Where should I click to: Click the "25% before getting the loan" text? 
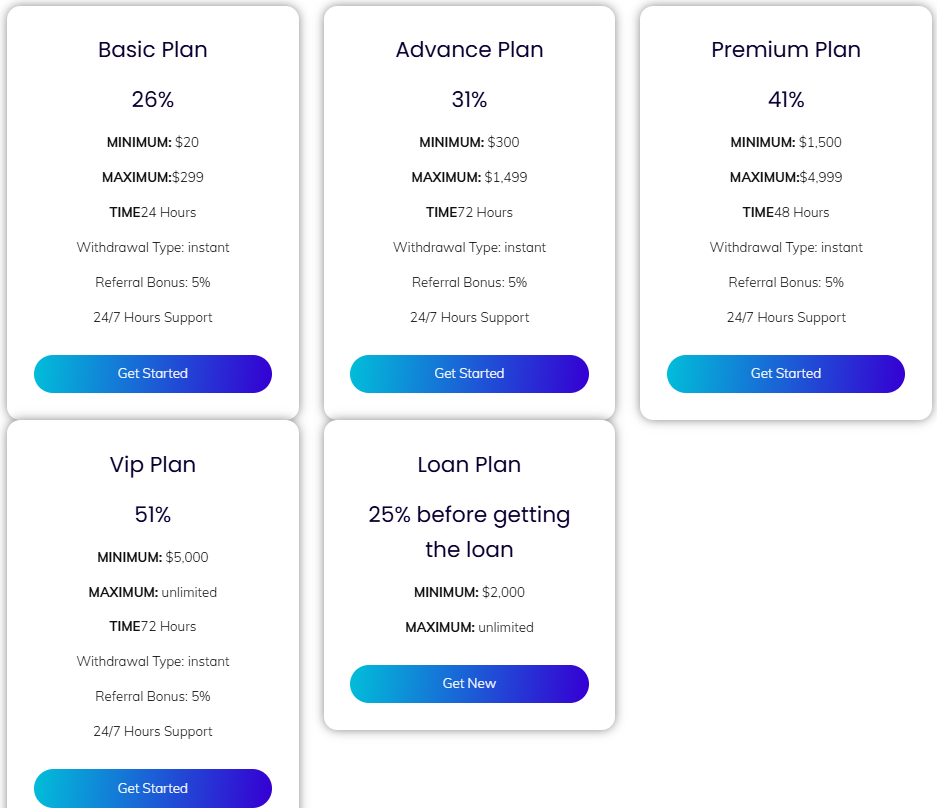[469, 531]
